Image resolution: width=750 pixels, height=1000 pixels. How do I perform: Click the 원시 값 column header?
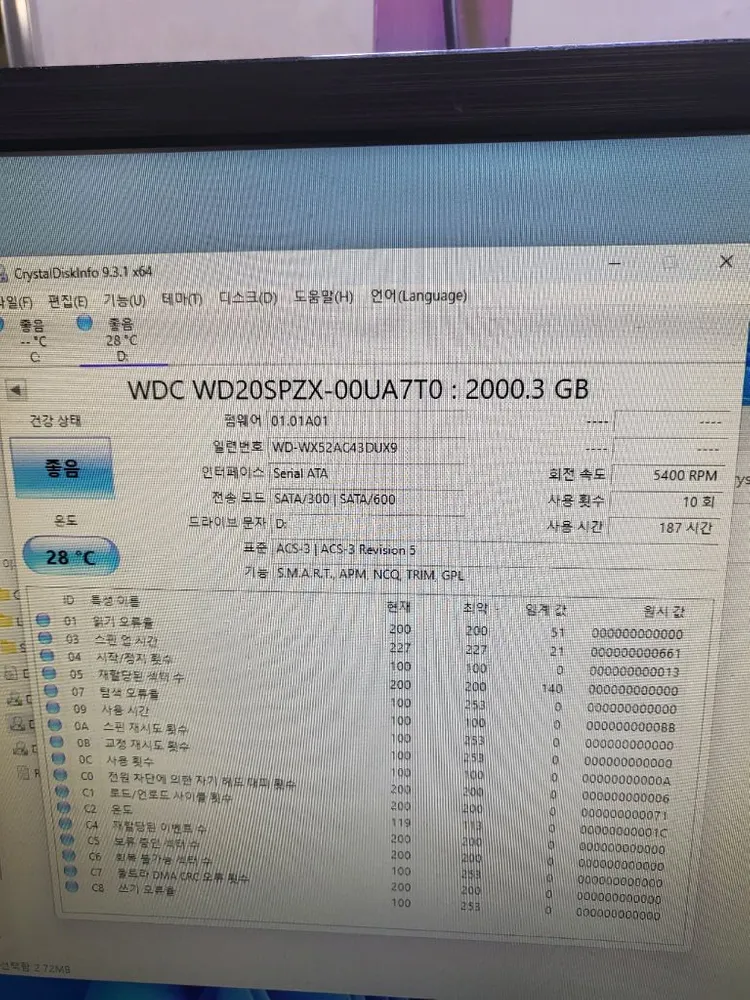[663, 612]
